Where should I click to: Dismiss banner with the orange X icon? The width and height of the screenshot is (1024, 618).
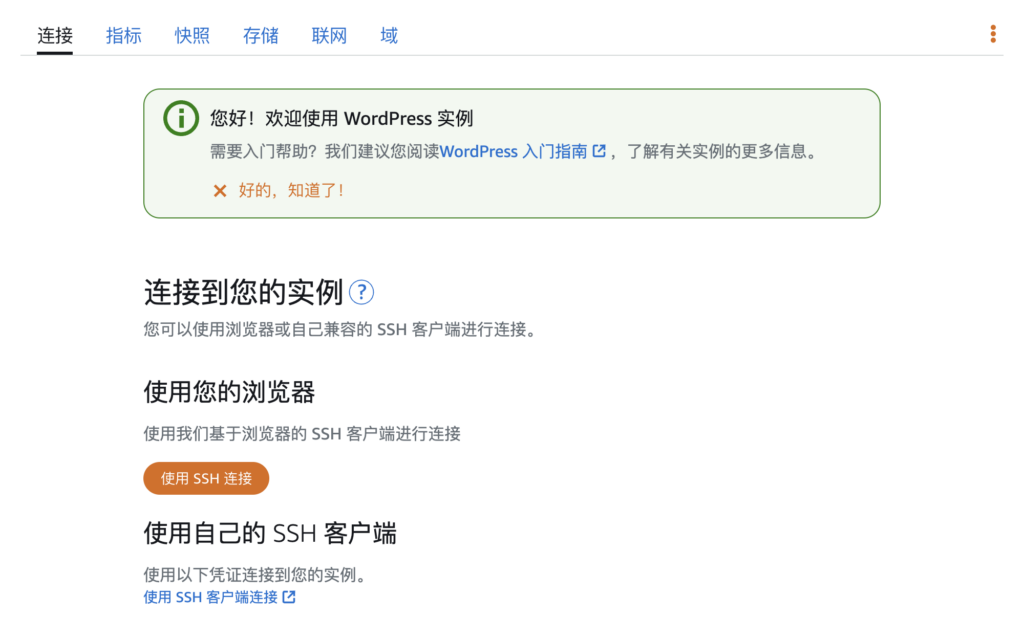[x=220, y=191]
